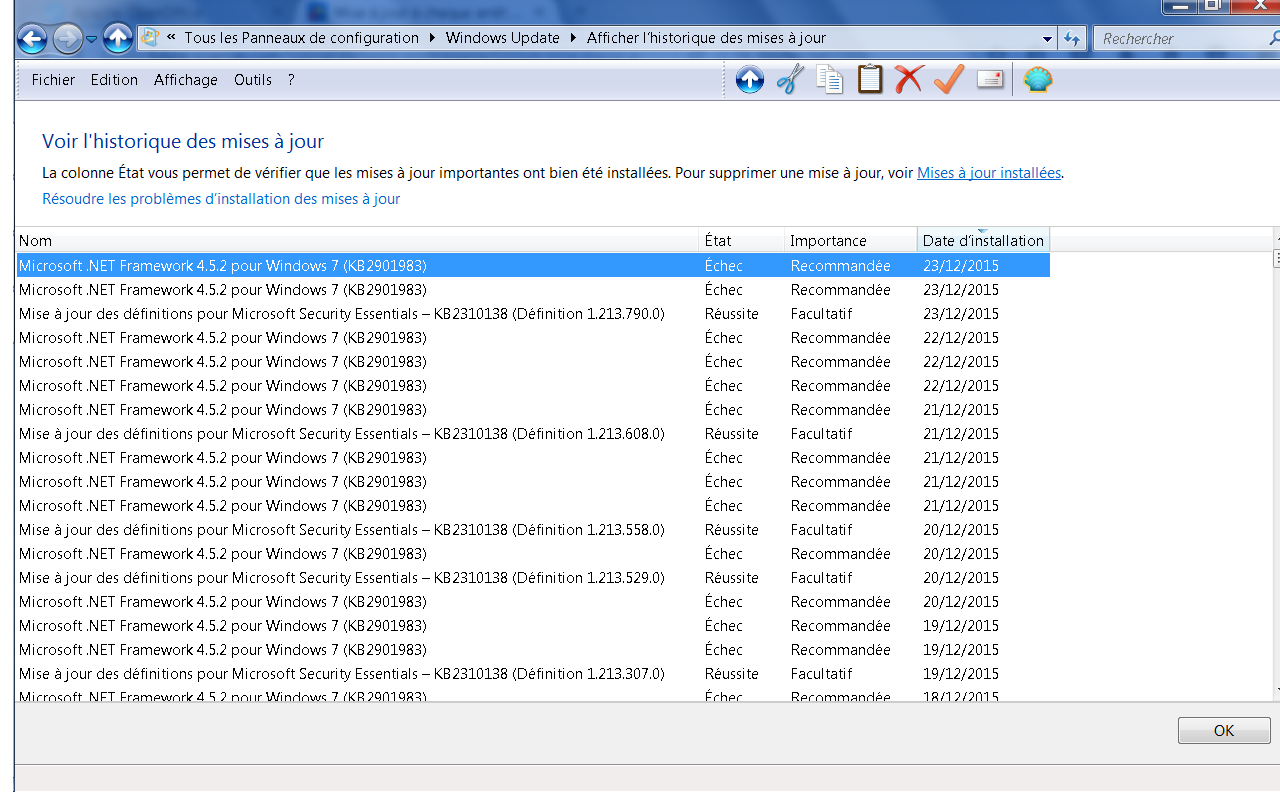Click date 19/12/2015 in Définition 1.213.307.0 row
The height and width of the screenshot is (800, 1280).
pyautogui.click(x=961, y=674)
